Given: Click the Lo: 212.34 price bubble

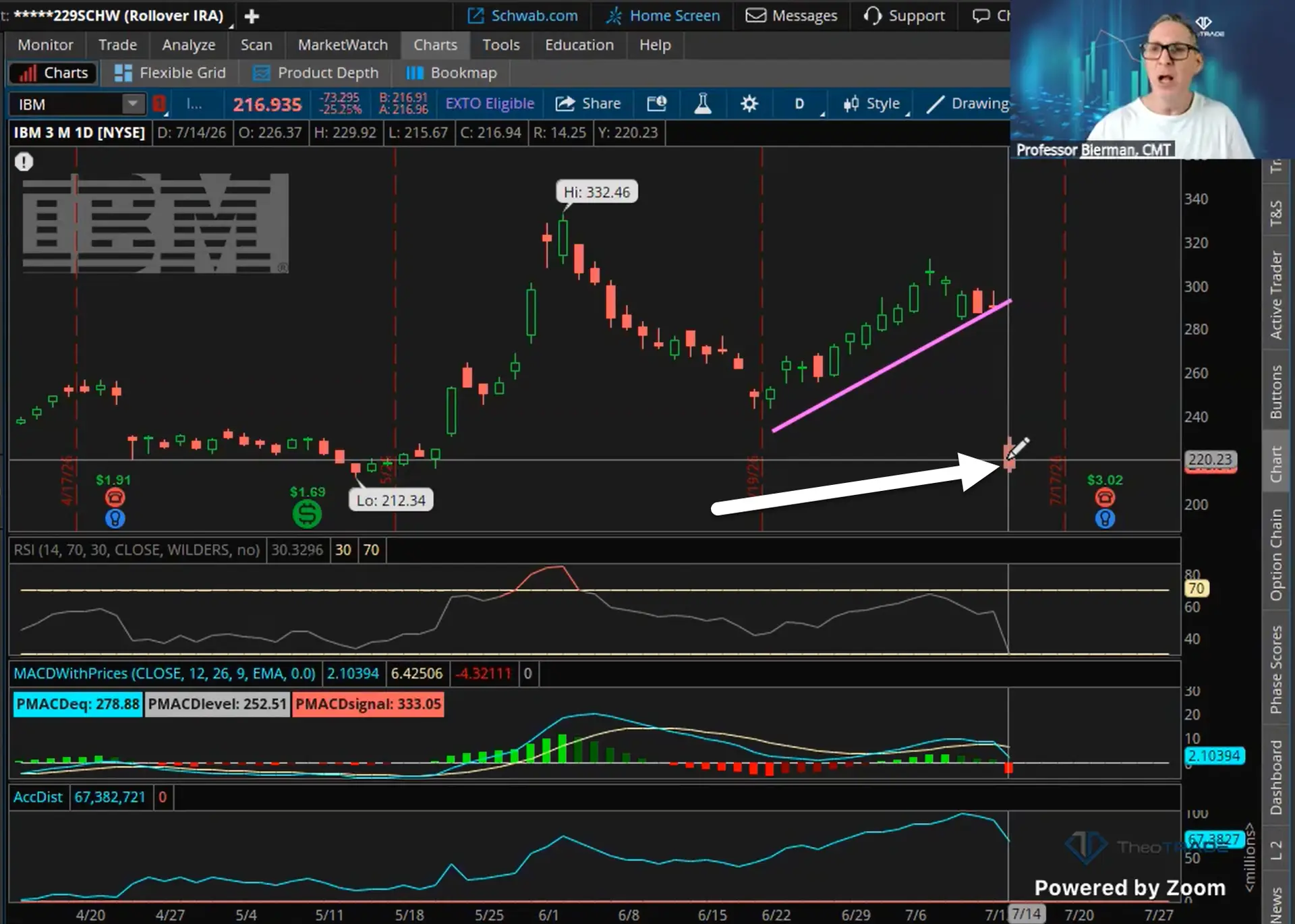Looking at the screenshot, I should (x=391, y=500).
